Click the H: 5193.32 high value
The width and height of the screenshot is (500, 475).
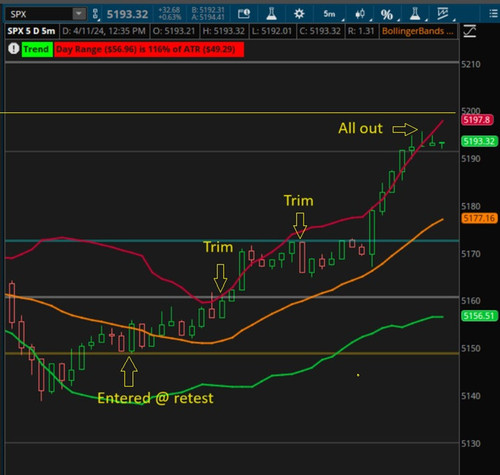[x=224, y=31]
